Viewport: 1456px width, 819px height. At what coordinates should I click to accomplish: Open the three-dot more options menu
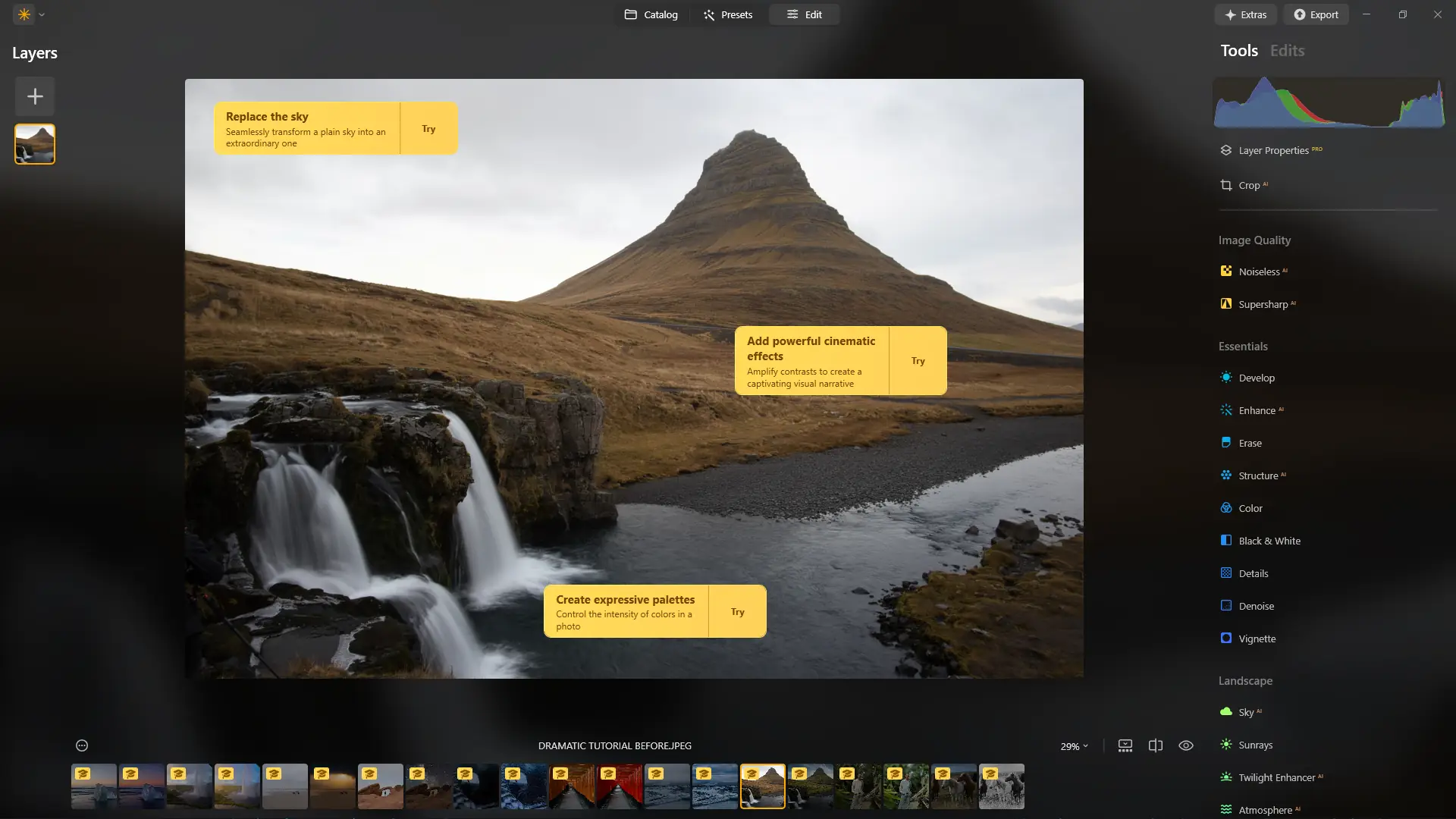82,745
